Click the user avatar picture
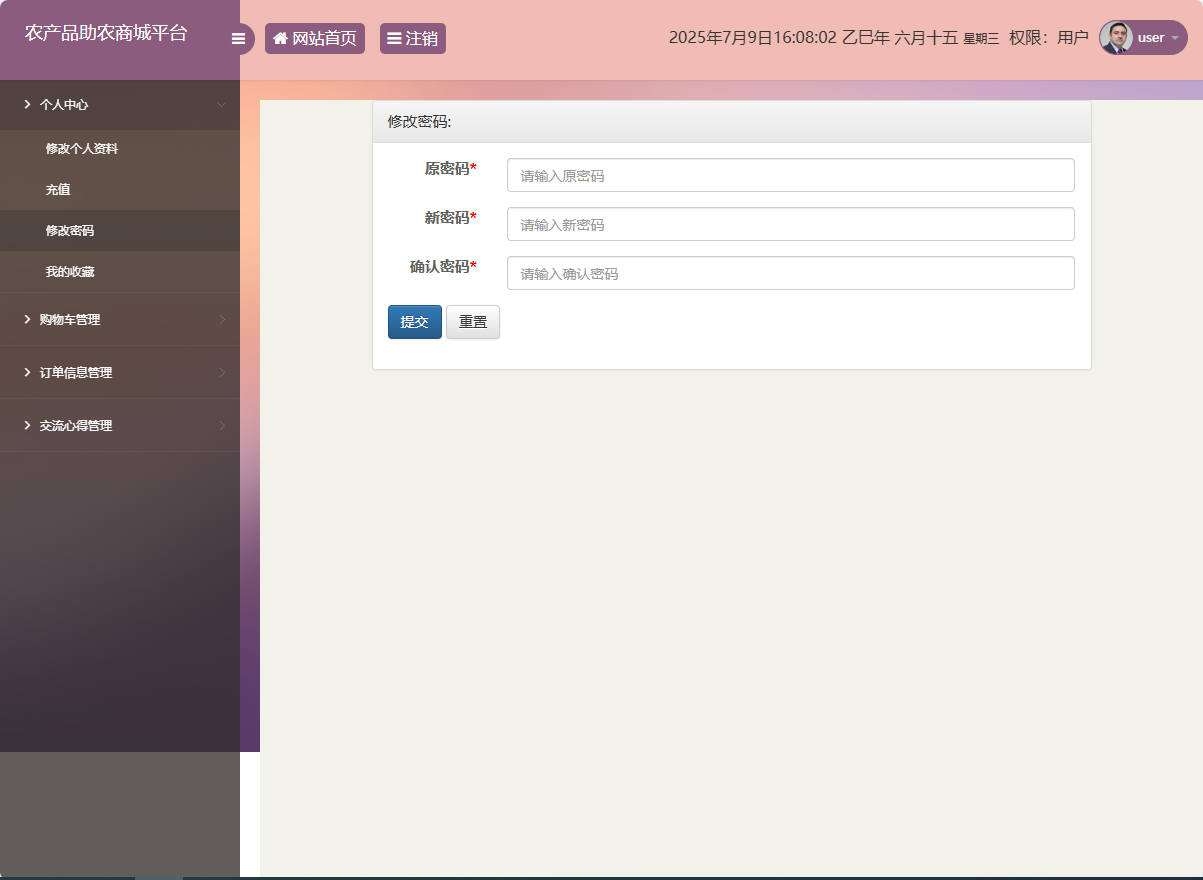The width and height of the screenshot is (1203, 880). pos(1116,38)
